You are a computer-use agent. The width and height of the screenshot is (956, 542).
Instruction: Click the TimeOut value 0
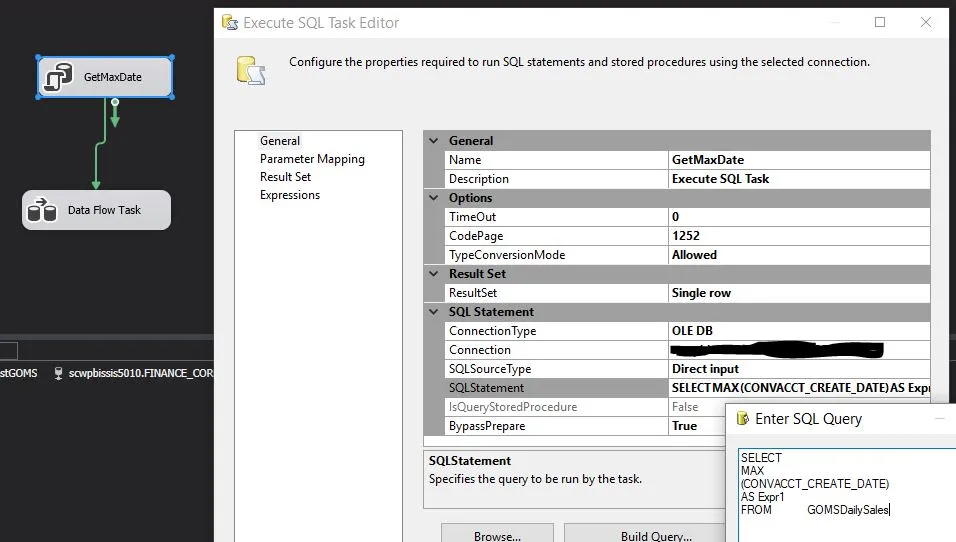click(x=799, y=216)
